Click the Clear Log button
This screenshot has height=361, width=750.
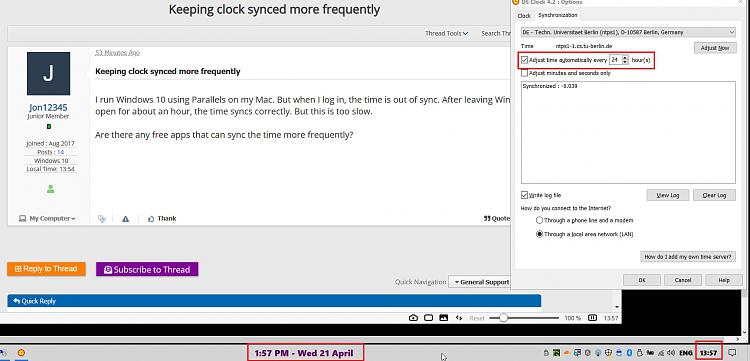point(714,195)
